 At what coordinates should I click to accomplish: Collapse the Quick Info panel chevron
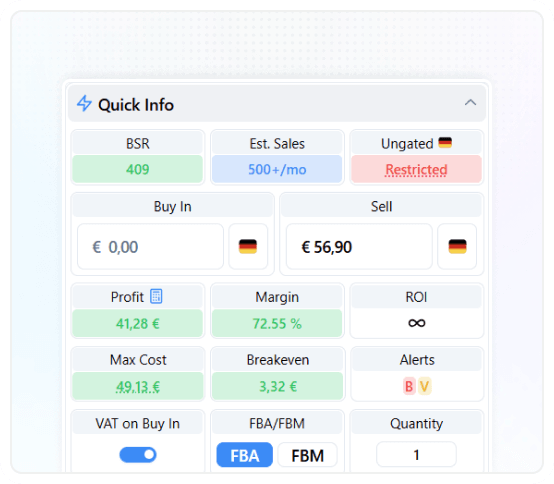click(470, 103)
